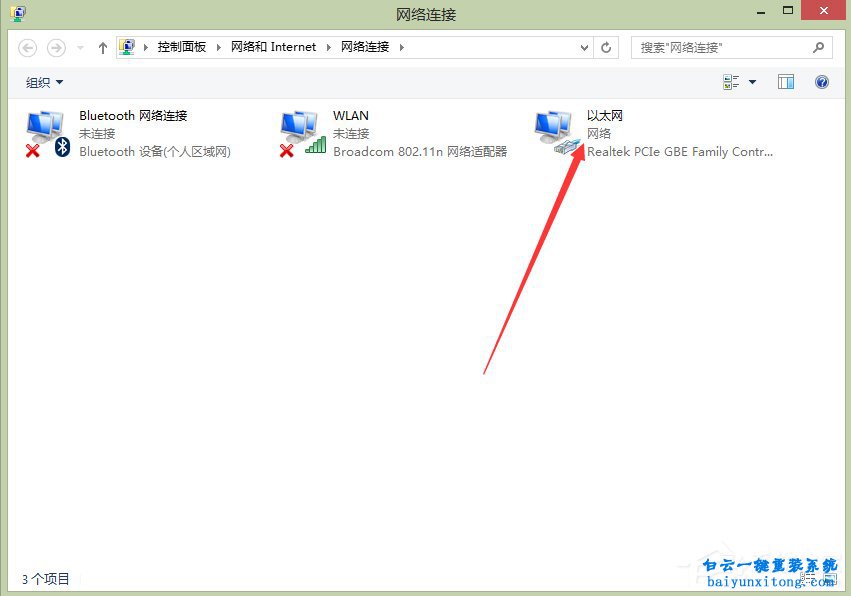Expand the address bar history dropdown
851x596 pixels.
tap(585, 47)
